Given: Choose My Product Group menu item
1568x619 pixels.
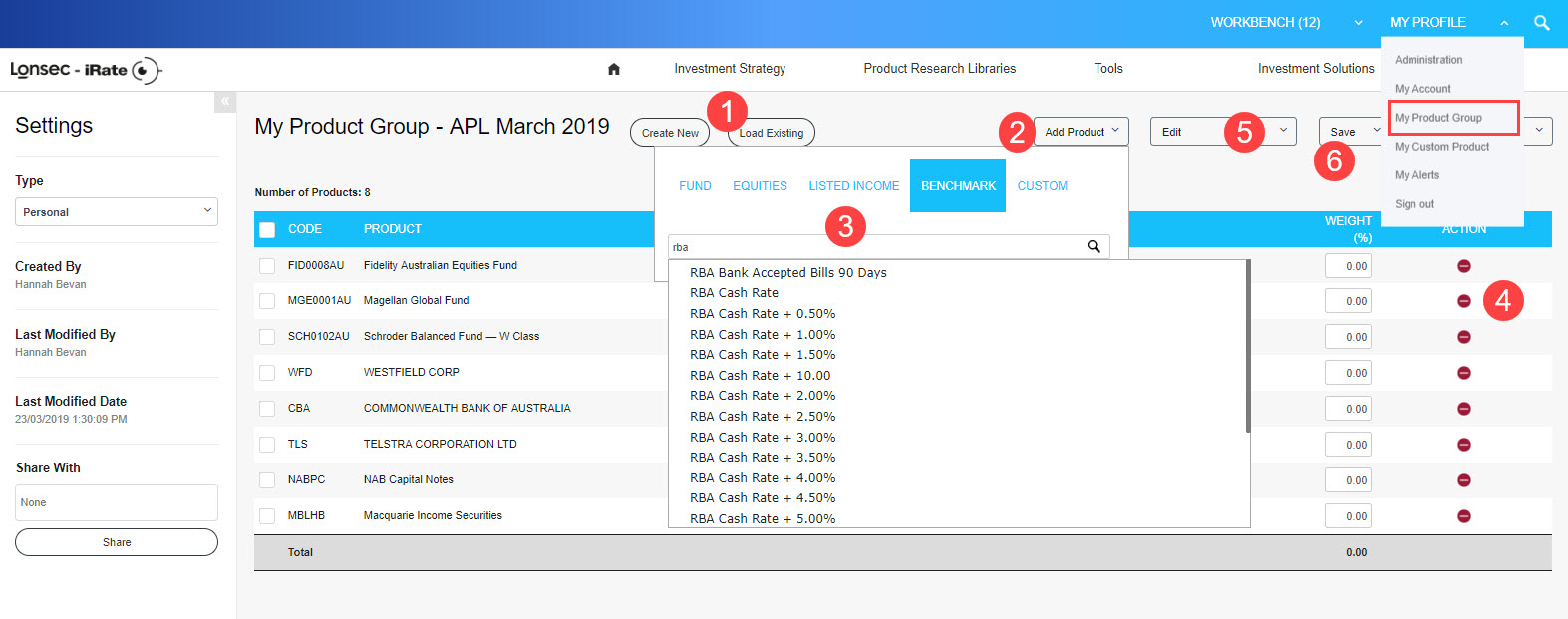Looking at the screenshot, I should (1453, 118).
